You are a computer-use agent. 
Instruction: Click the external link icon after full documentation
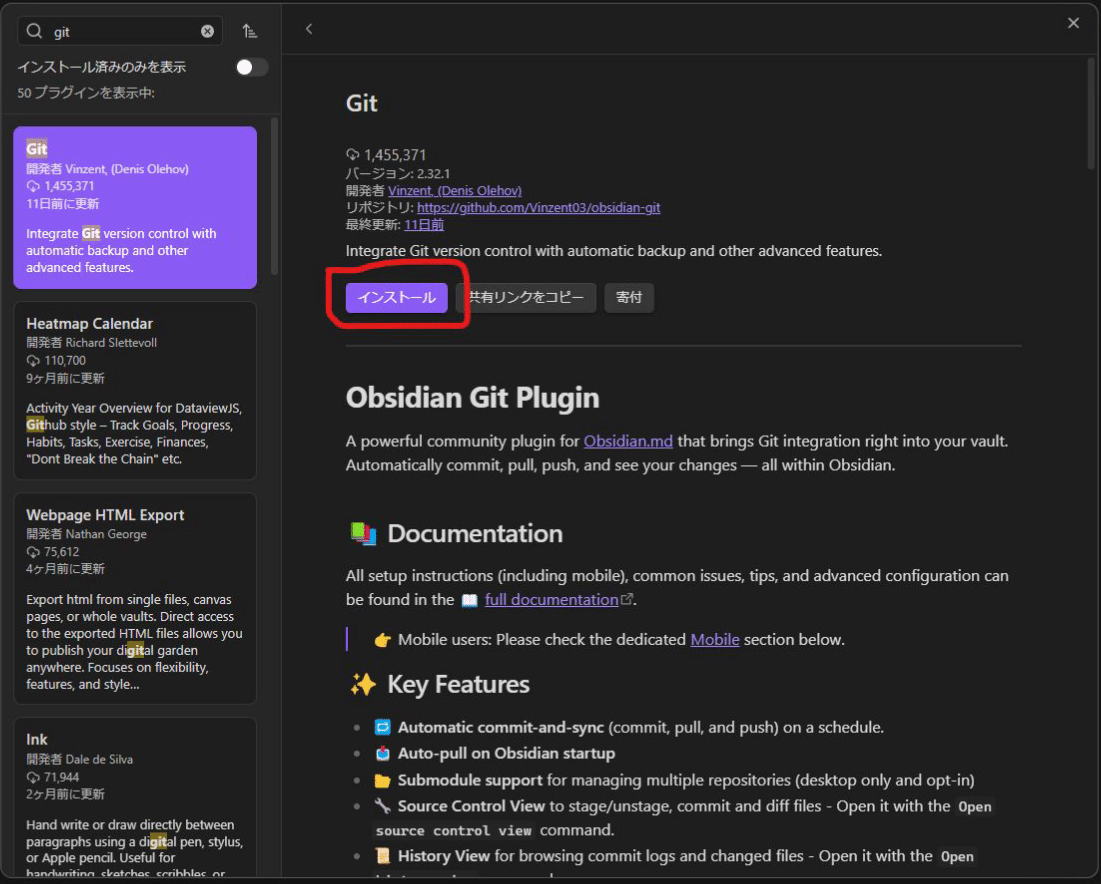[627, 599]
